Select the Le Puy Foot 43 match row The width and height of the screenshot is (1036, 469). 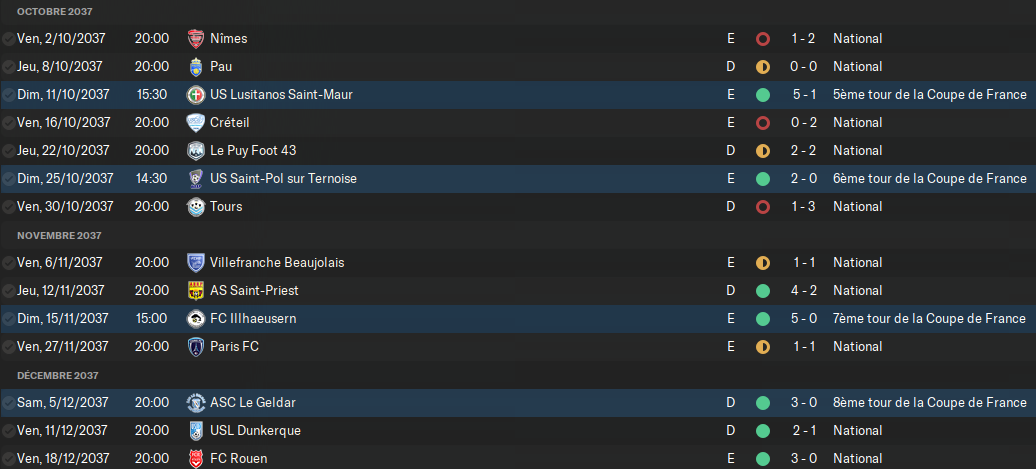click(x=518, y=151)
